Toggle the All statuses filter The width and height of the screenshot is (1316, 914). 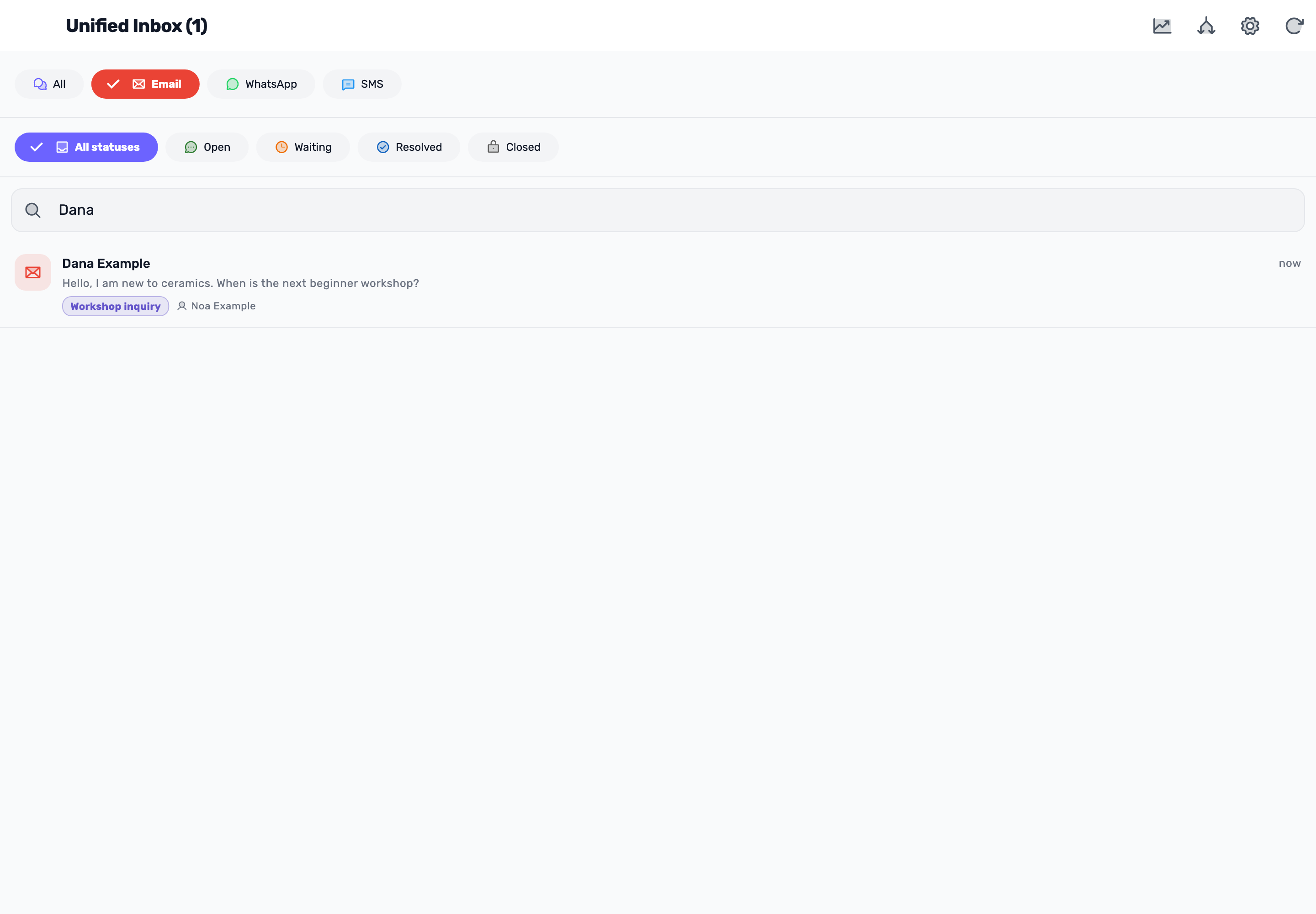point(86,147)
